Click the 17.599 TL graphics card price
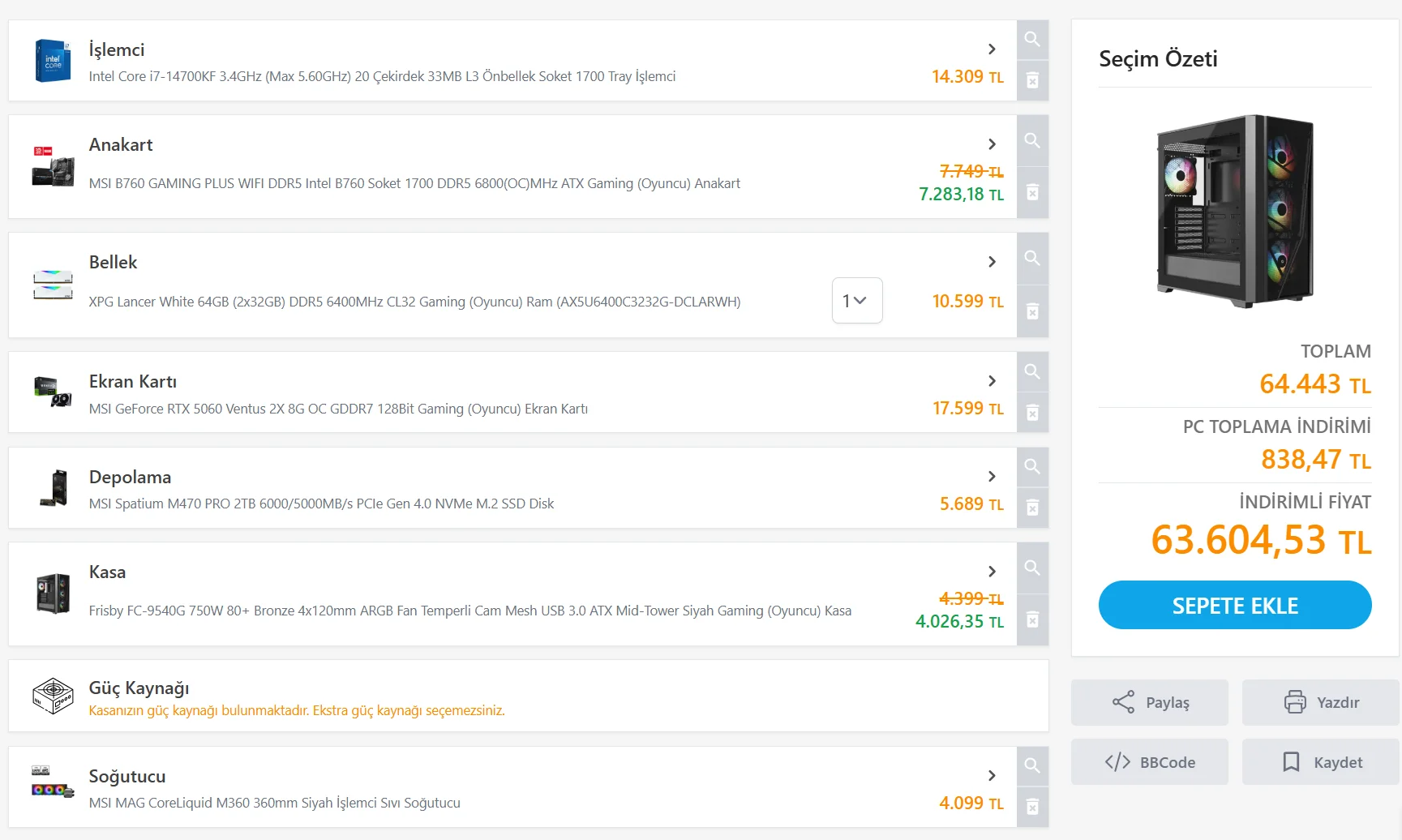The height and width of the screenshot is (840, 1402). click(x=968, y=408)
